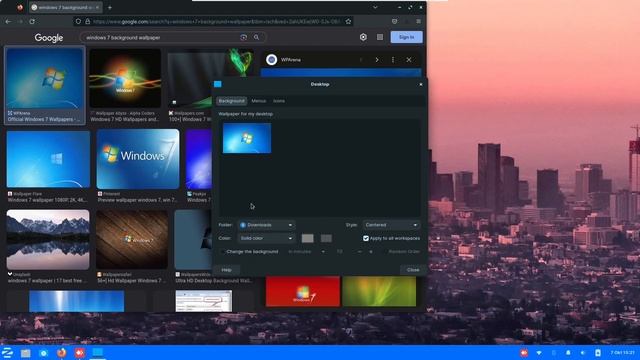The image size is (640, 360).
Task: Open Wallpaper Abyss Windows 7 HD result
Action: 125,85
